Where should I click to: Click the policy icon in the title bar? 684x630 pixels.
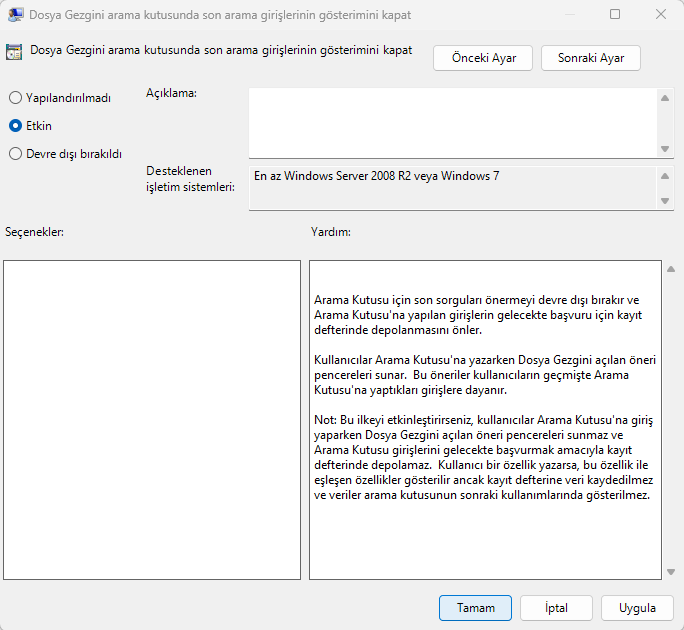tap(16, 15)
